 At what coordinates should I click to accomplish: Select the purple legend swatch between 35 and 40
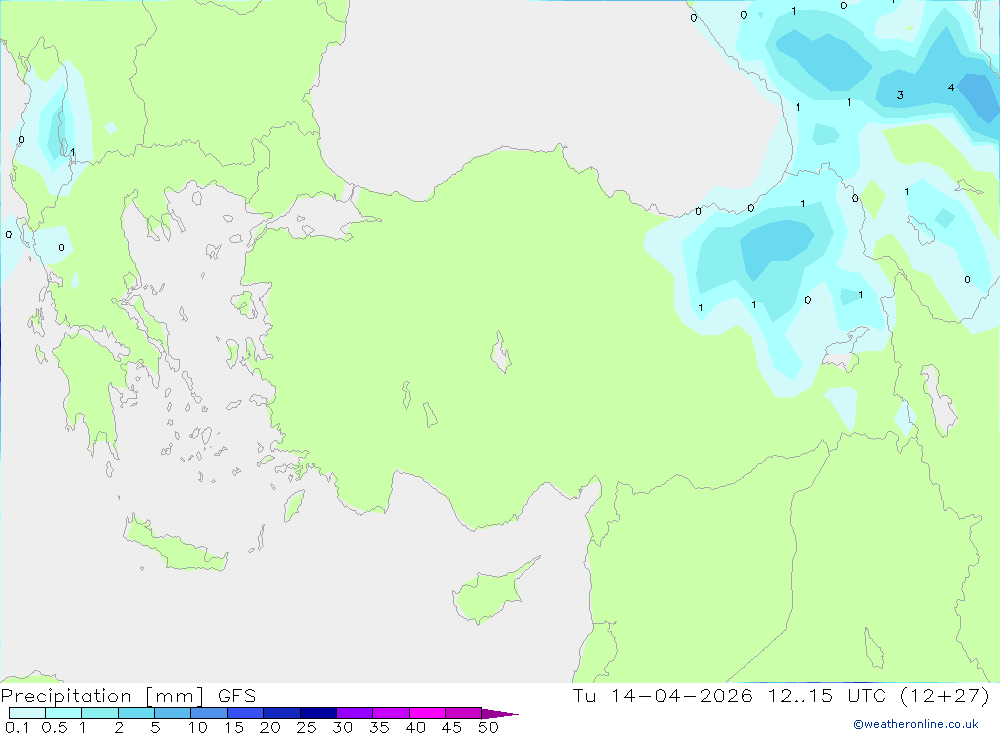(391, 713)
